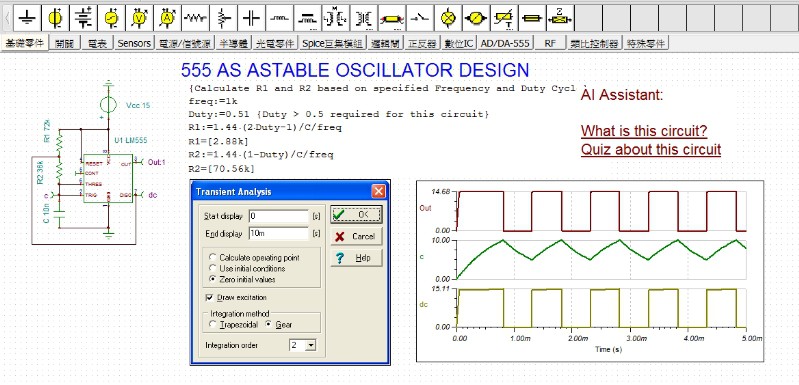Open the 特殊零件 tab

646,43
